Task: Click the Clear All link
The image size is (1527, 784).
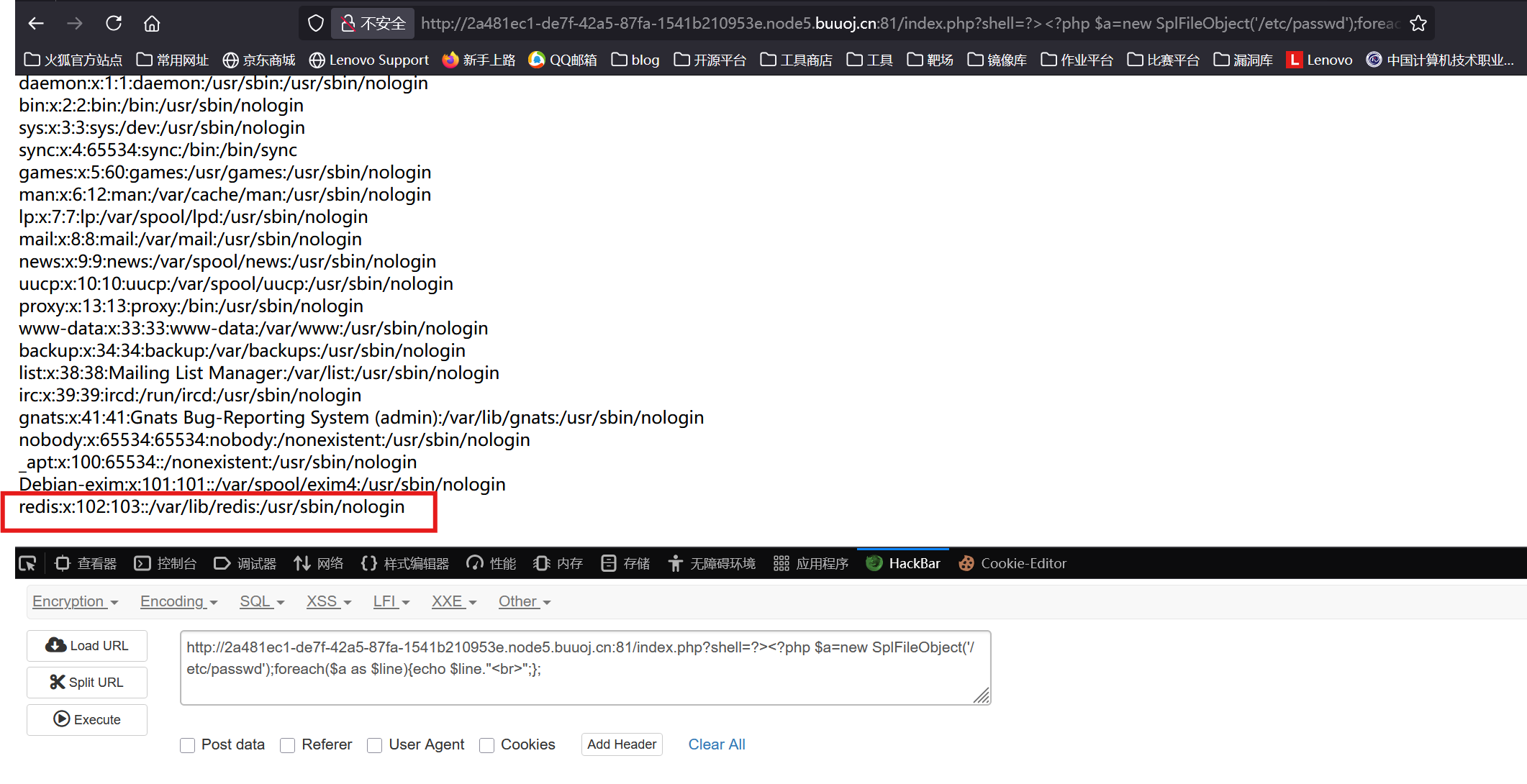Action: pyautogui.click(x=716, y=744)
